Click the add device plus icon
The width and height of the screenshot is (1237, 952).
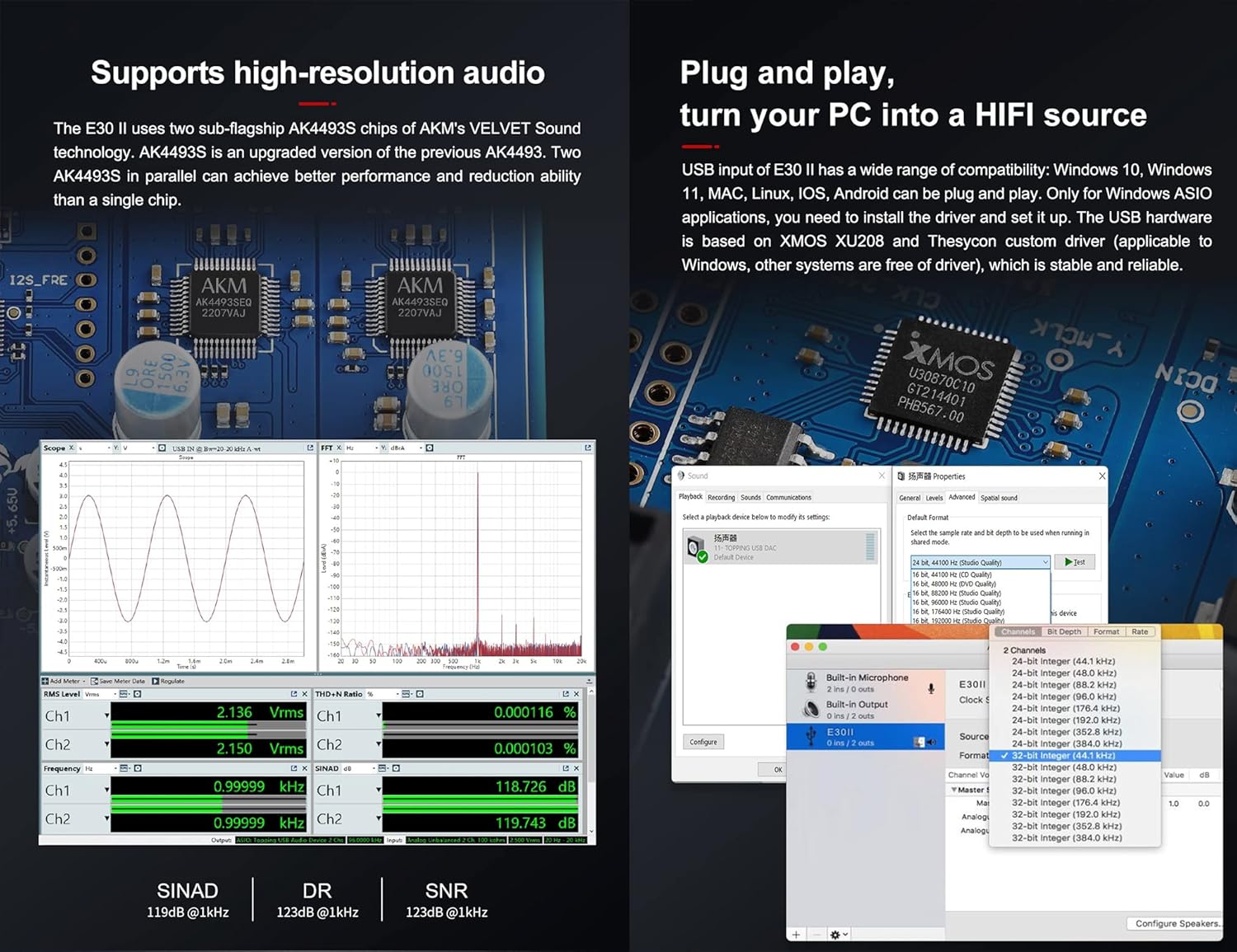pyautogui.click(x=796, y=933)
